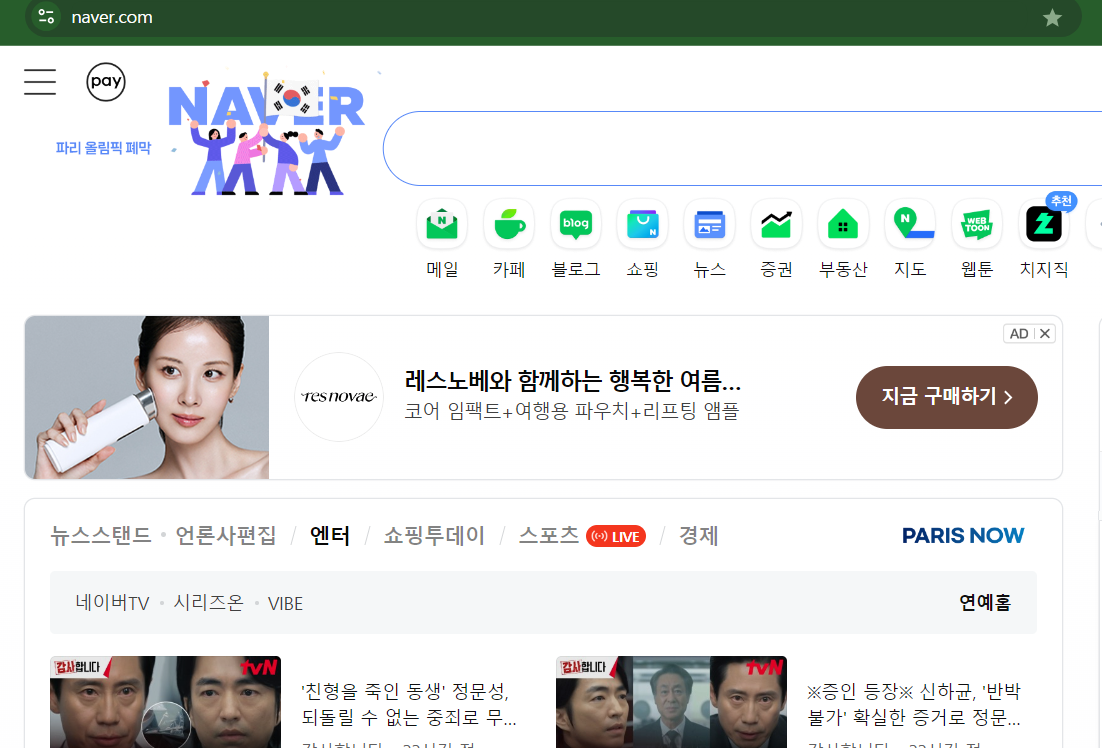Focus the Naver search input field
The width and height of the screenshot is (1102, 748).
[x=742, y=148]
